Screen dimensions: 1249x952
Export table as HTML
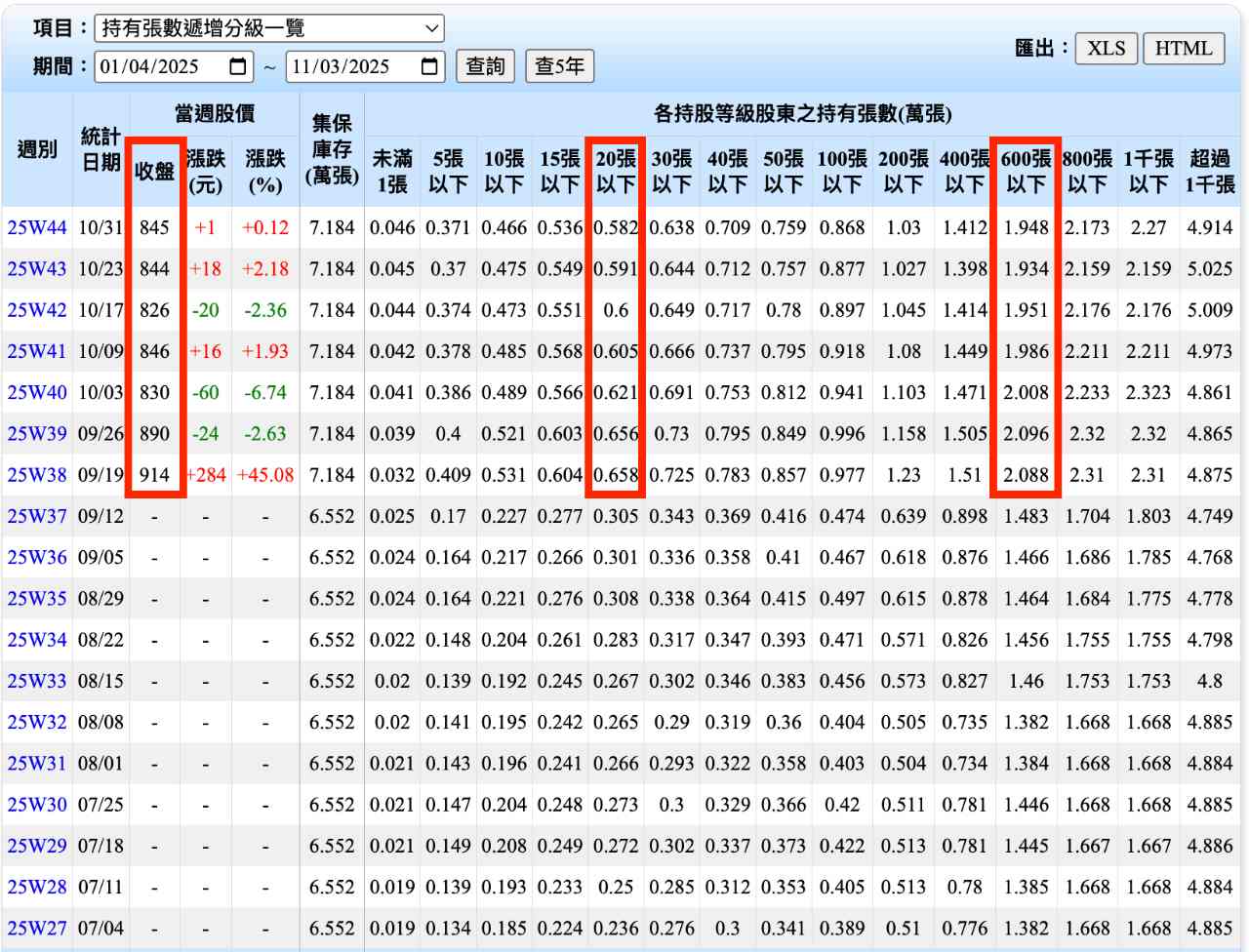(x=1183, y=48)
